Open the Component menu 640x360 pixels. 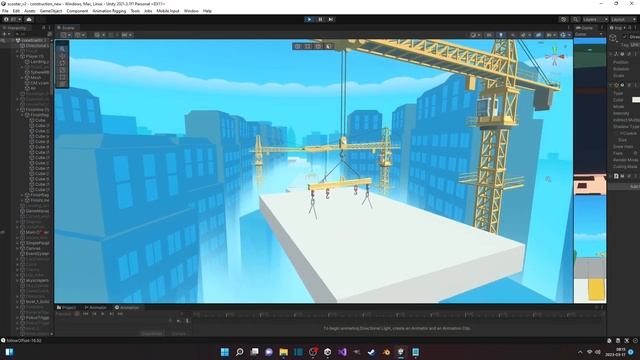click(x=77, y=11)
